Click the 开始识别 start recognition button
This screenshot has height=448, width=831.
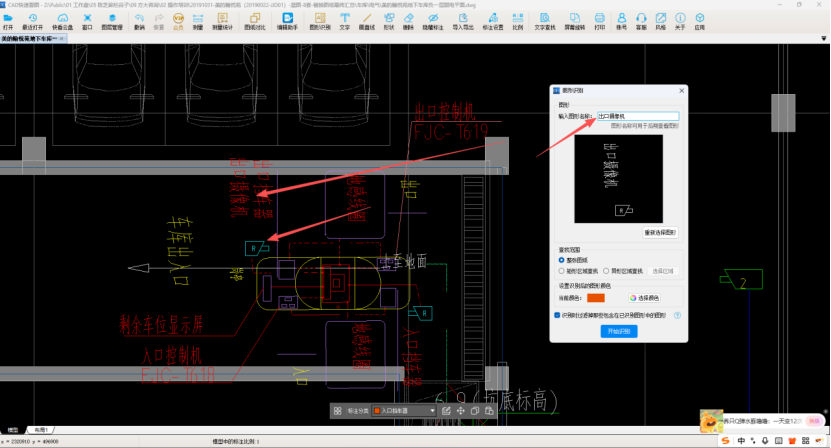(x=617, y=331)
